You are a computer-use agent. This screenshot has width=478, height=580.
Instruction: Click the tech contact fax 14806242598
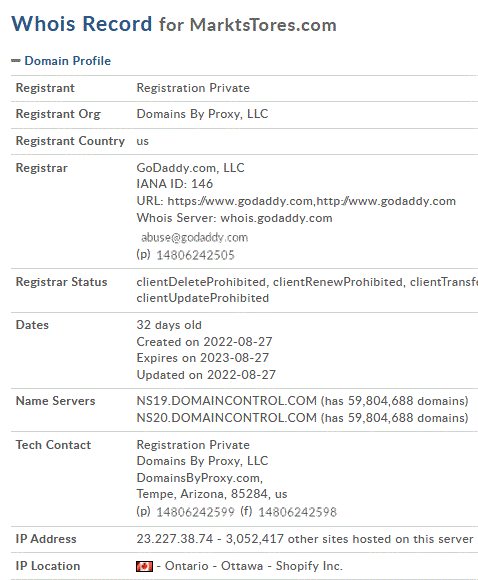click(297, 512)
